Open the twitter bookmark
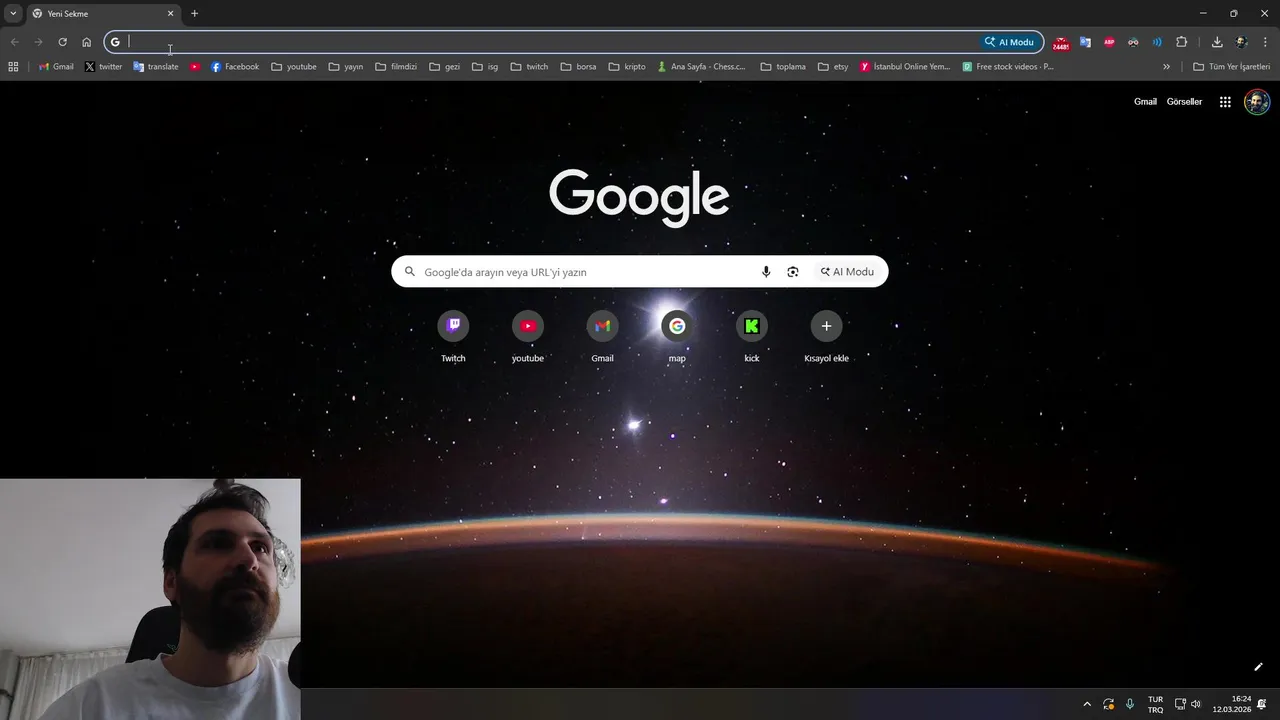Screen dimensions: 1280x720 [103, 67]
